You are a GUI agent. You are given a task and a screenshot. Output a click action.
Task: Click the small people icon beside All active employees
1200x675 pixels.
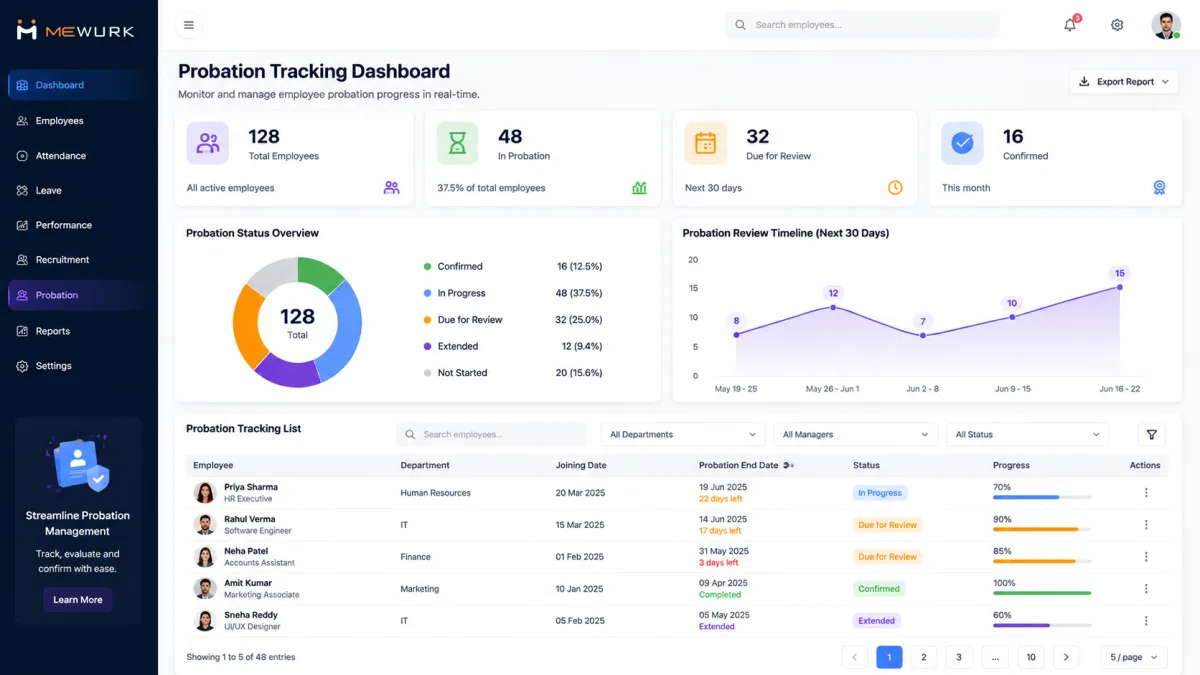(391, 187)
